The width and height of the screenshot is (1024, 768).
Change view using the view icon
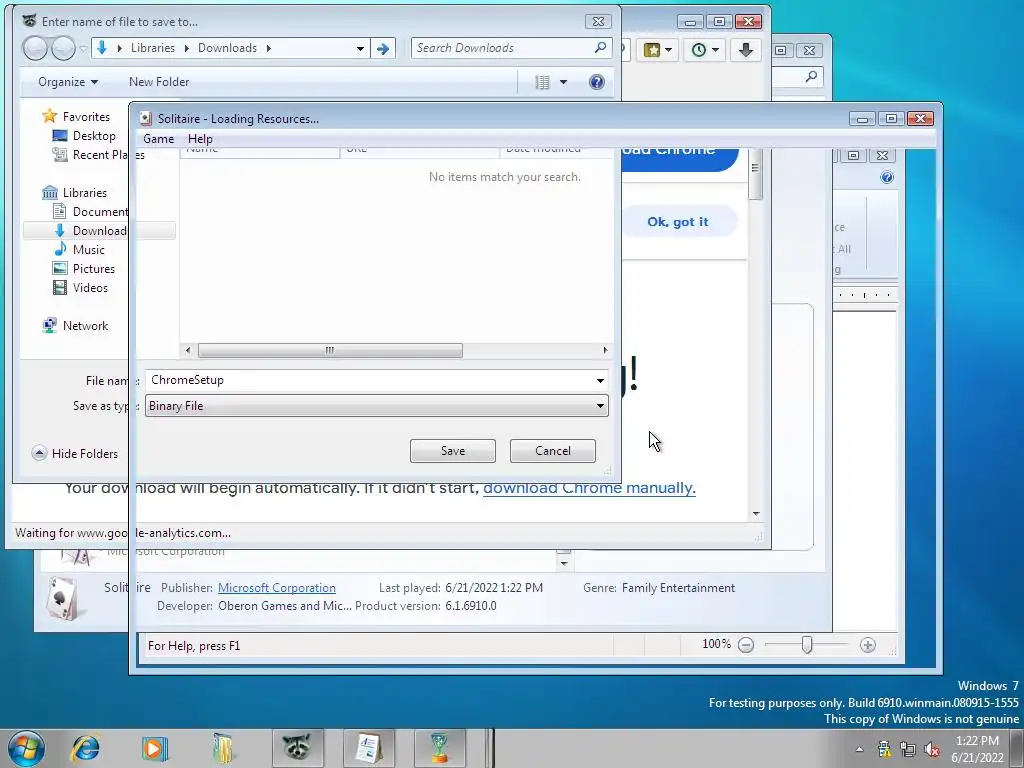(x=542, y=82)
